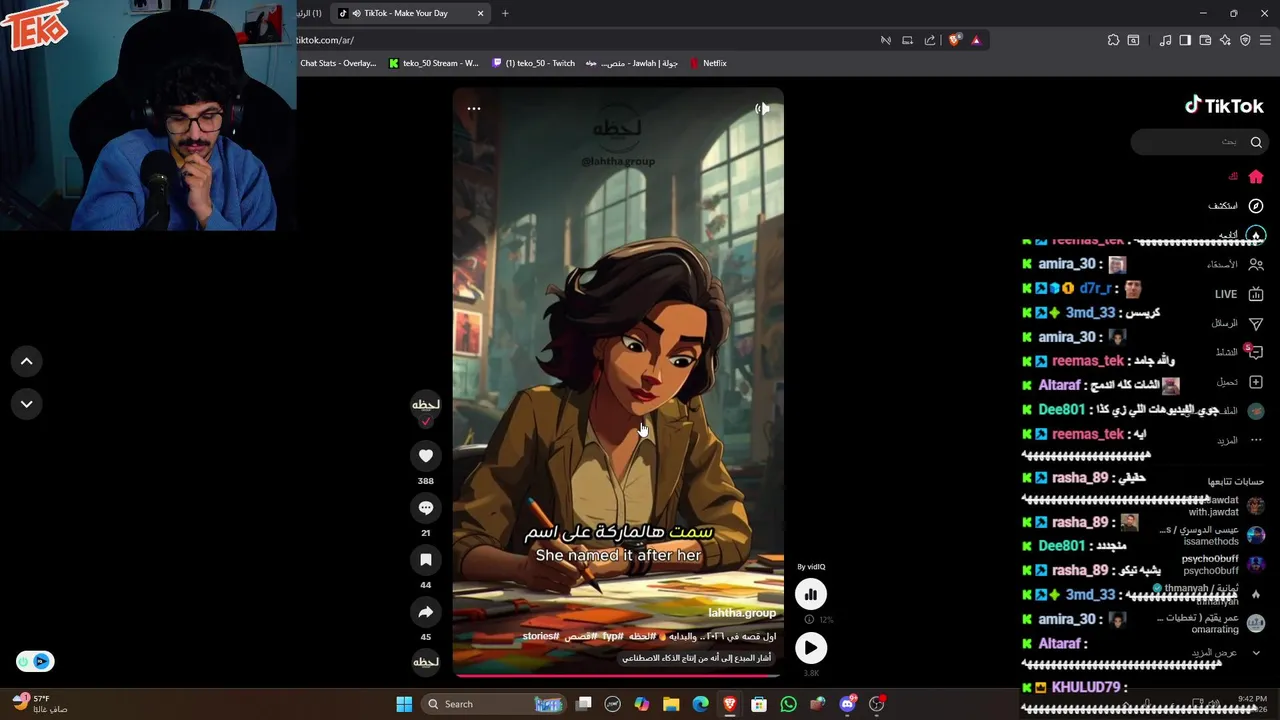1280x720 pixels.
Task: Click the AI-generated content label
Action: click(697, 658)
